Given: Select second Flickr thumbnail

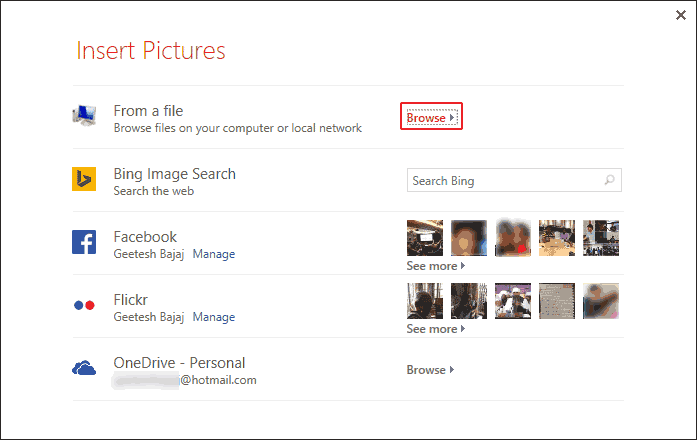Looking at the screenshot, I should [x=469, y=301].
